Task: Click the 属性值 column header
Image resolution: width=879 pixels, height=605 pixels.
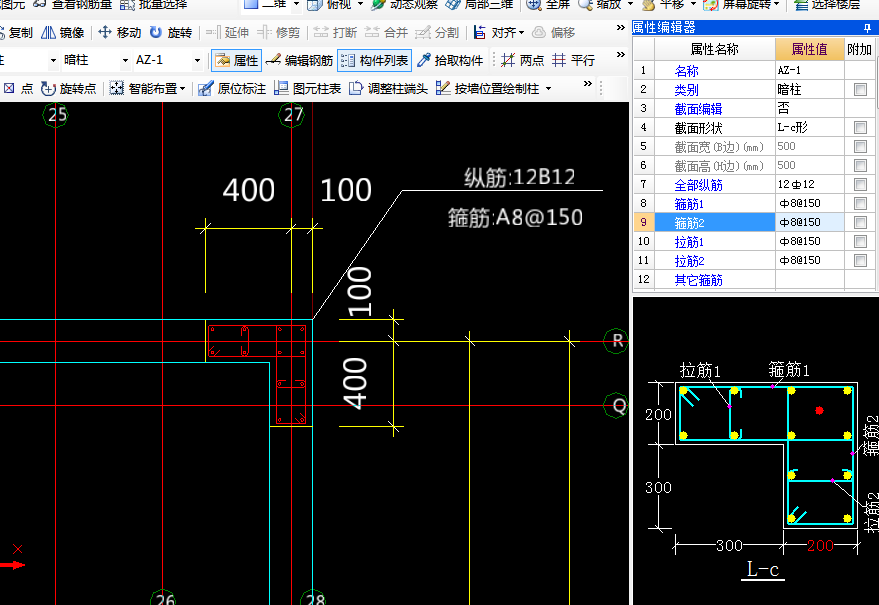Action: (809, 49)
